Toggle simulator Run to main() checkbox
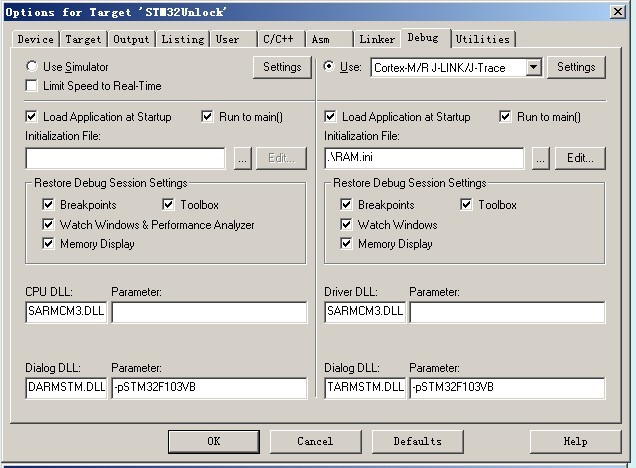636x468 pixels. [x=207, y=117]
